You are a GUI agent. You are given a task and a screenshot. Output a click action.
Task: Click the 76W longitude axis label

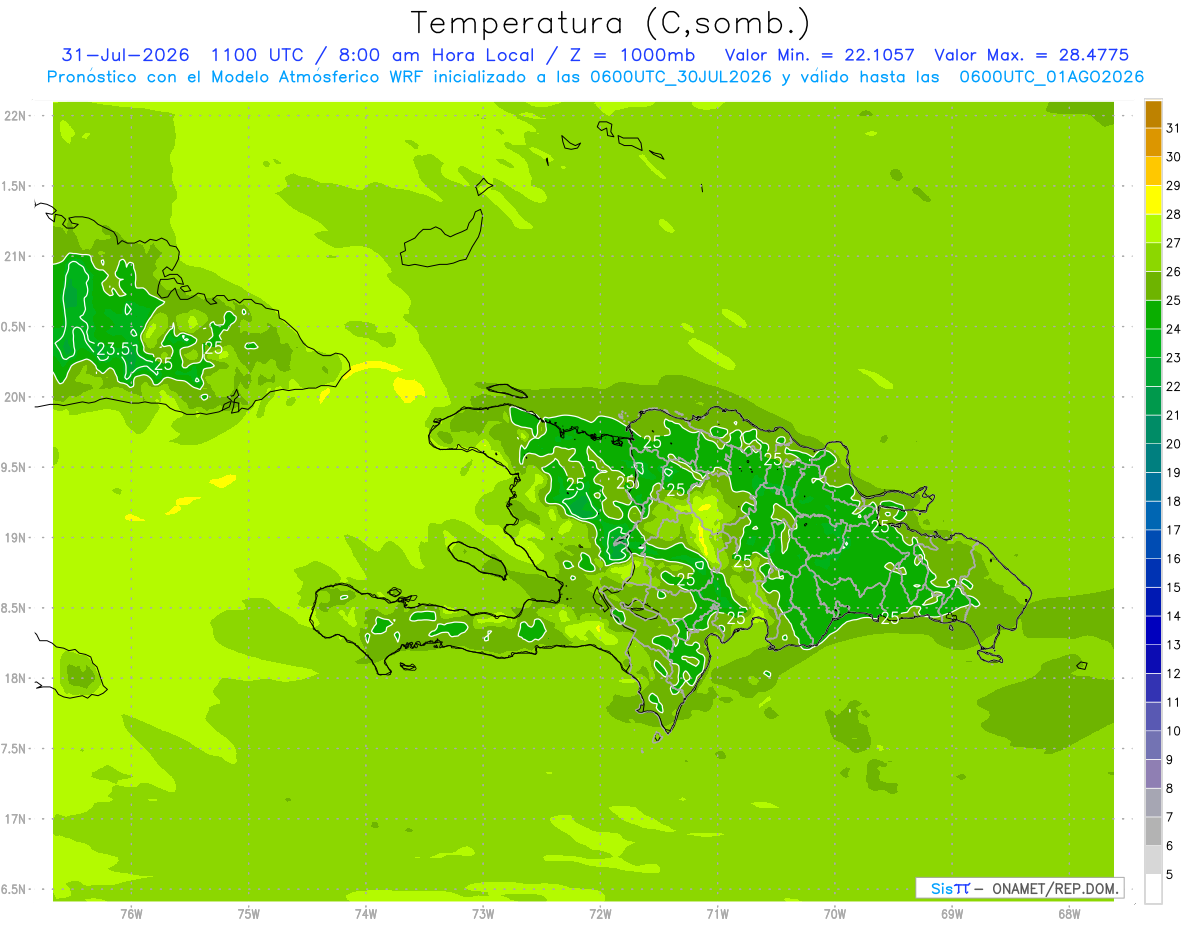[131, 913]
